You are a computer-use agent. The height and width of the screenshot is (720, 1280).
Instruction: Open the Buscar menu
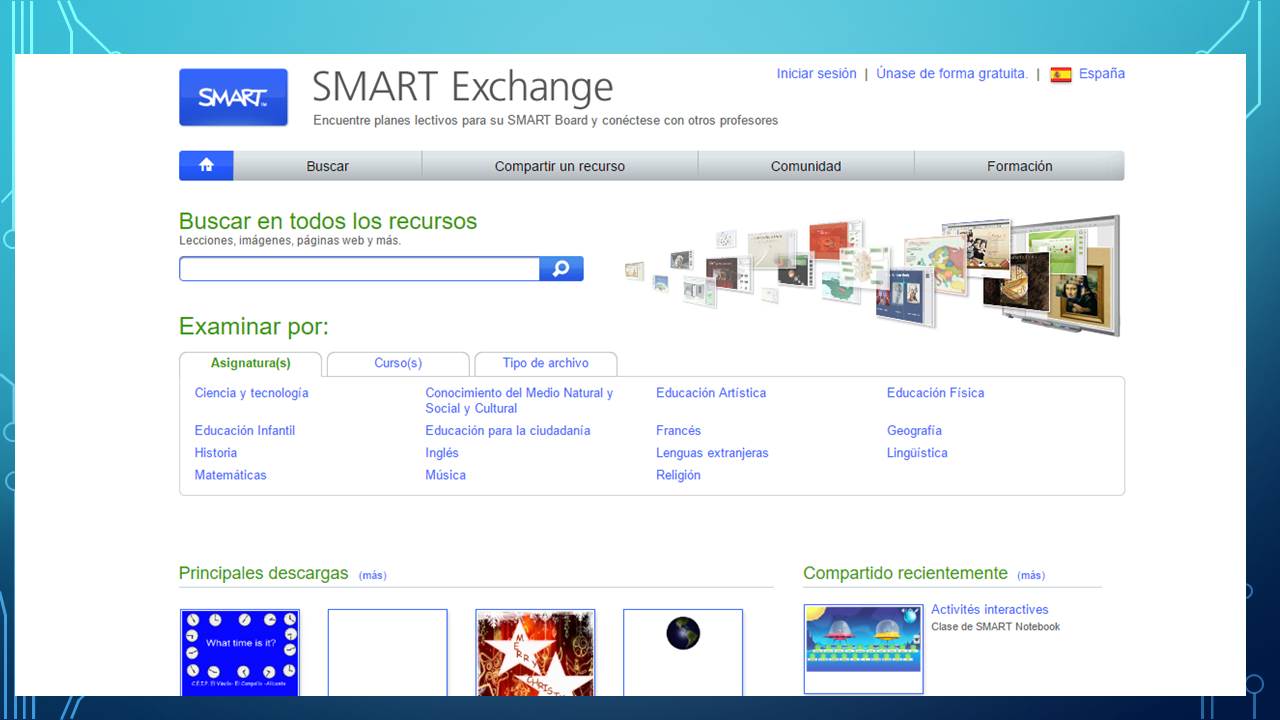(327, 166)
